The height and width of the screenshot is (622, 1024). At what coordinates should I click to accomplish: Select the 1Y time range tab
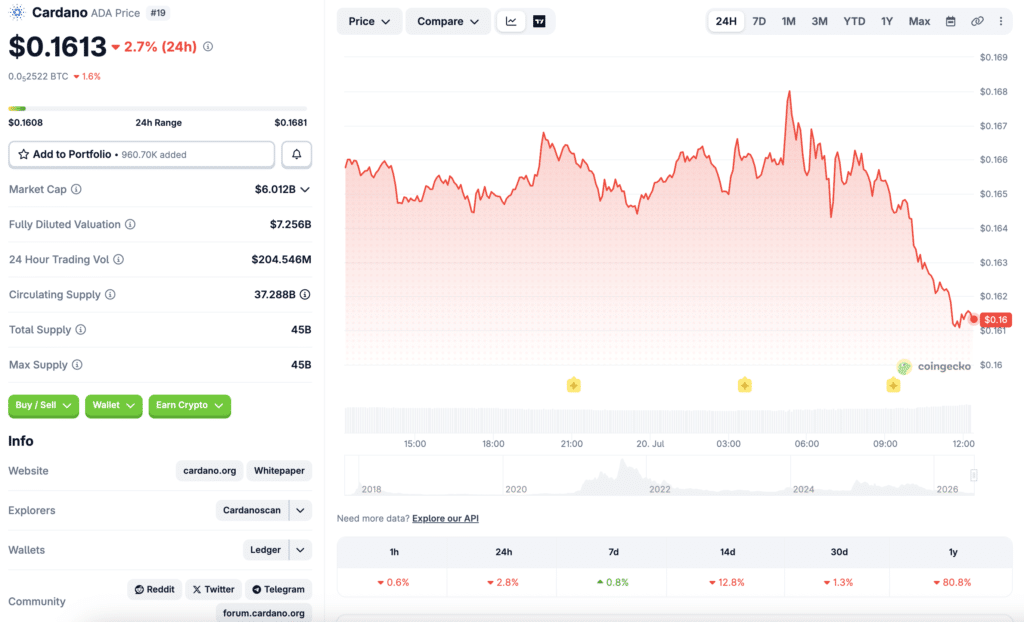[887, 22]
